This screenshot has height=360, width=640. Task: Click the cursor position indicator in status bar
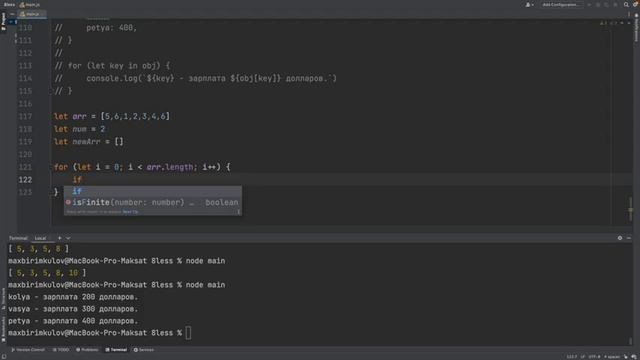tap(572, 357)
